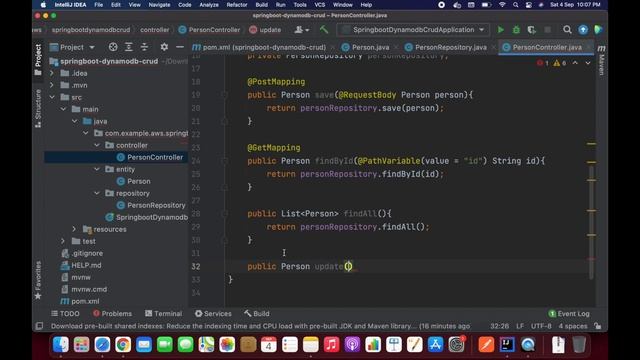
Task: Select mvnw.cmd file
Action: [x=89, y=289]
